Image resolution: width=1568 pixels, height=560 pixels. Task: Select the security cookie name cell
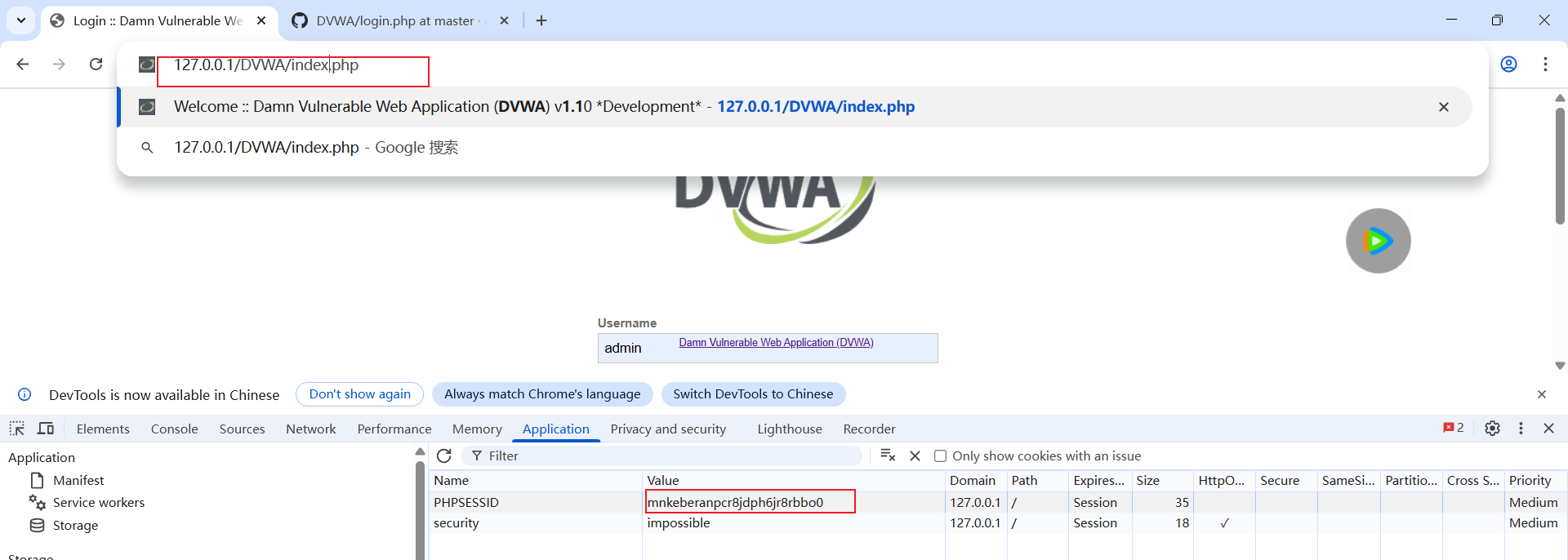coord(535,523)
